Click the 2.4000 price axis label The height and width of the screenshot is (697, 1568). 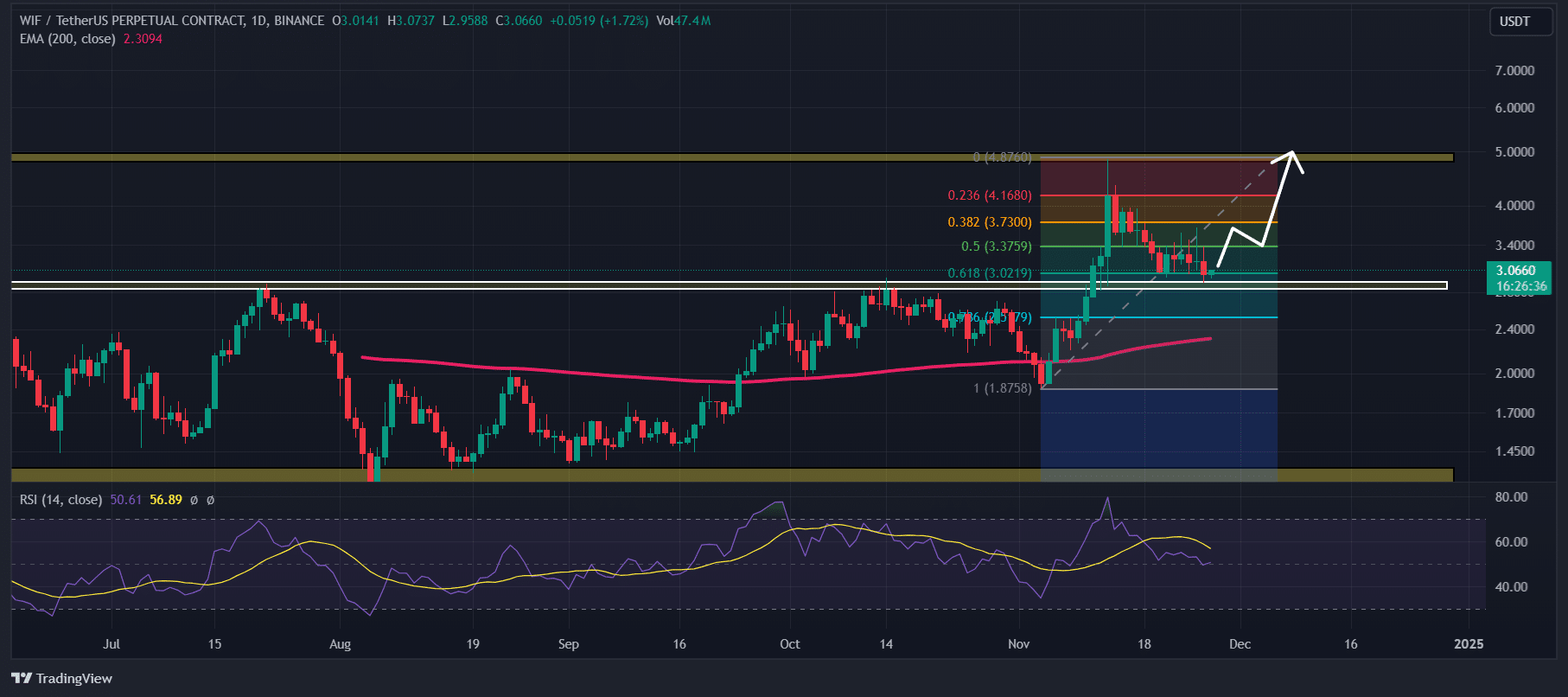1514,329
